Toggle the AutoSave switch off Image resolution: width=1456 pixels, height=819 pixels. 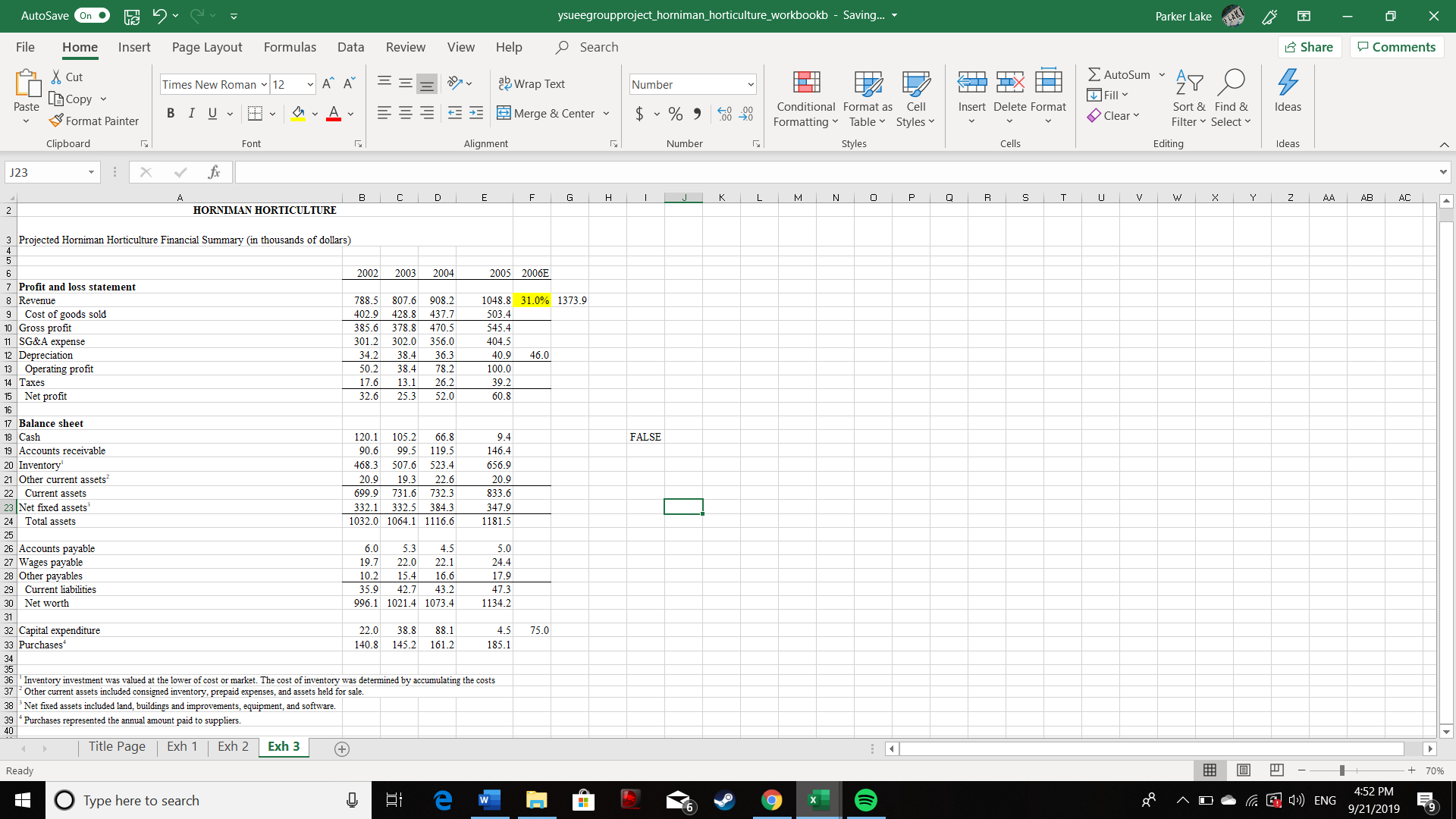pos(93,15)
